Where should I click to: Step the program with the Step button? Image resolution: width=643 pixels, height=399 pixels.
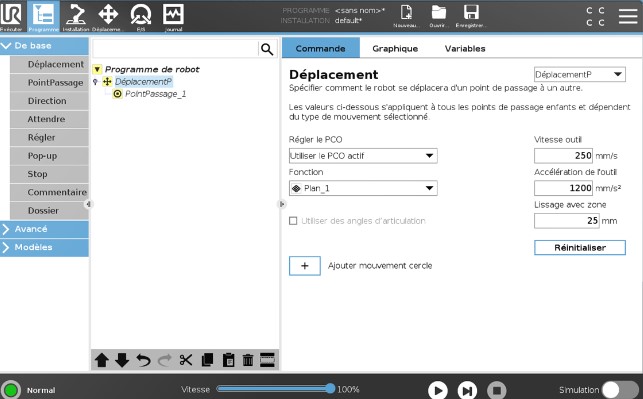[467, 390]
